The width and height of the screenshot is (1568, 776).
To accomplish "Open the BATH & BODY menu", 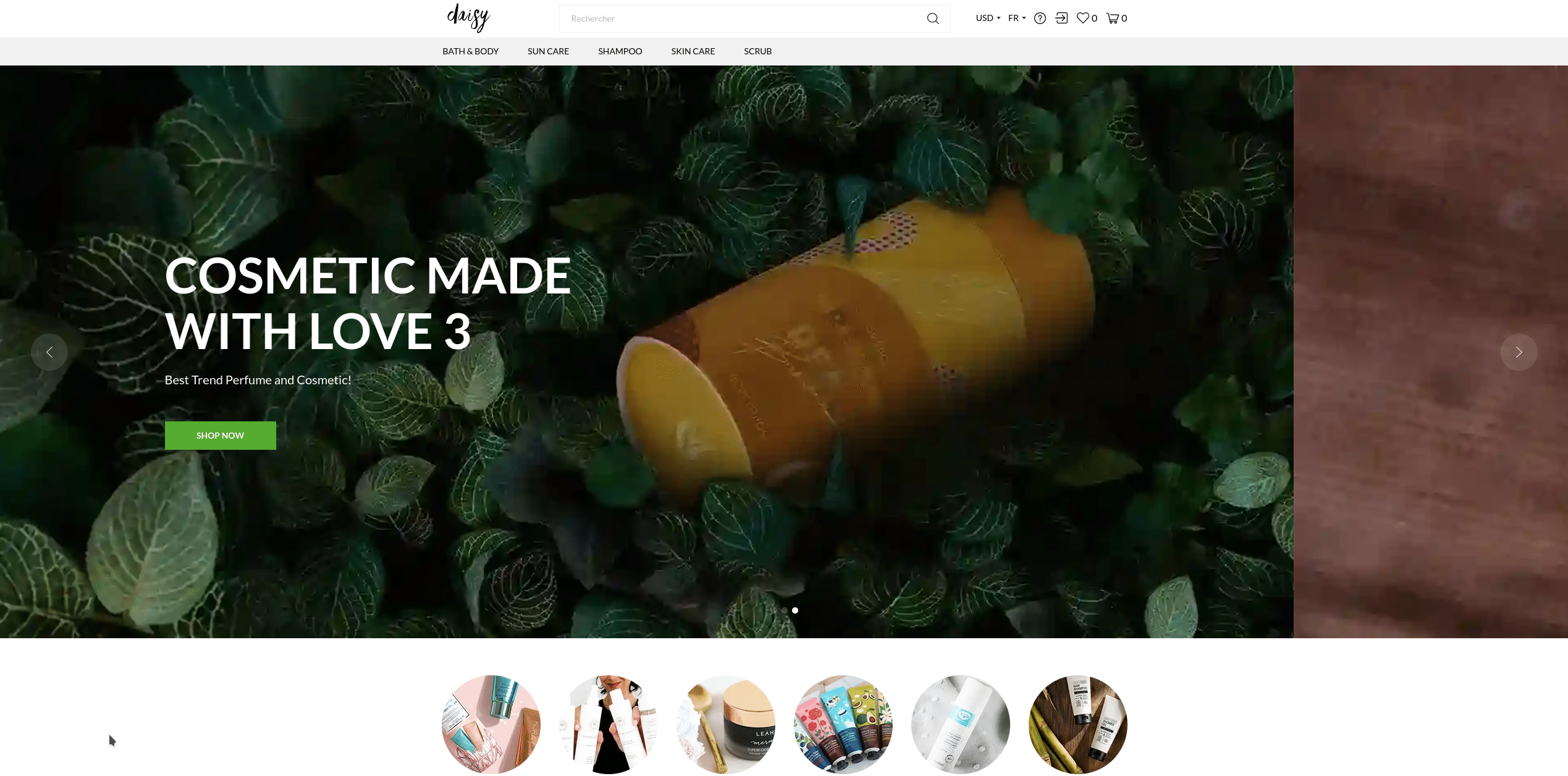I will tap(470, 51).
